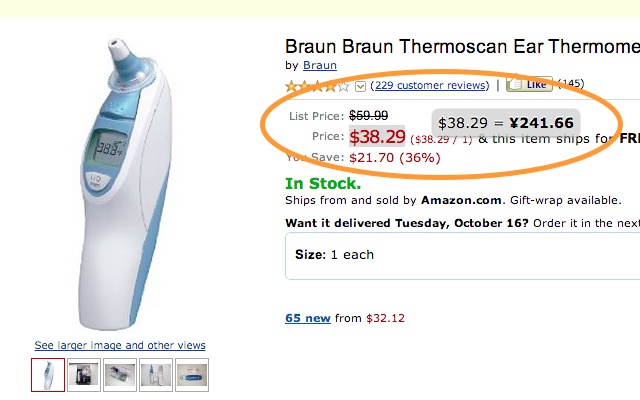Screen dimensions: 640x400
Task: Expand the star rating dropdown arrow
Action: 360,87
